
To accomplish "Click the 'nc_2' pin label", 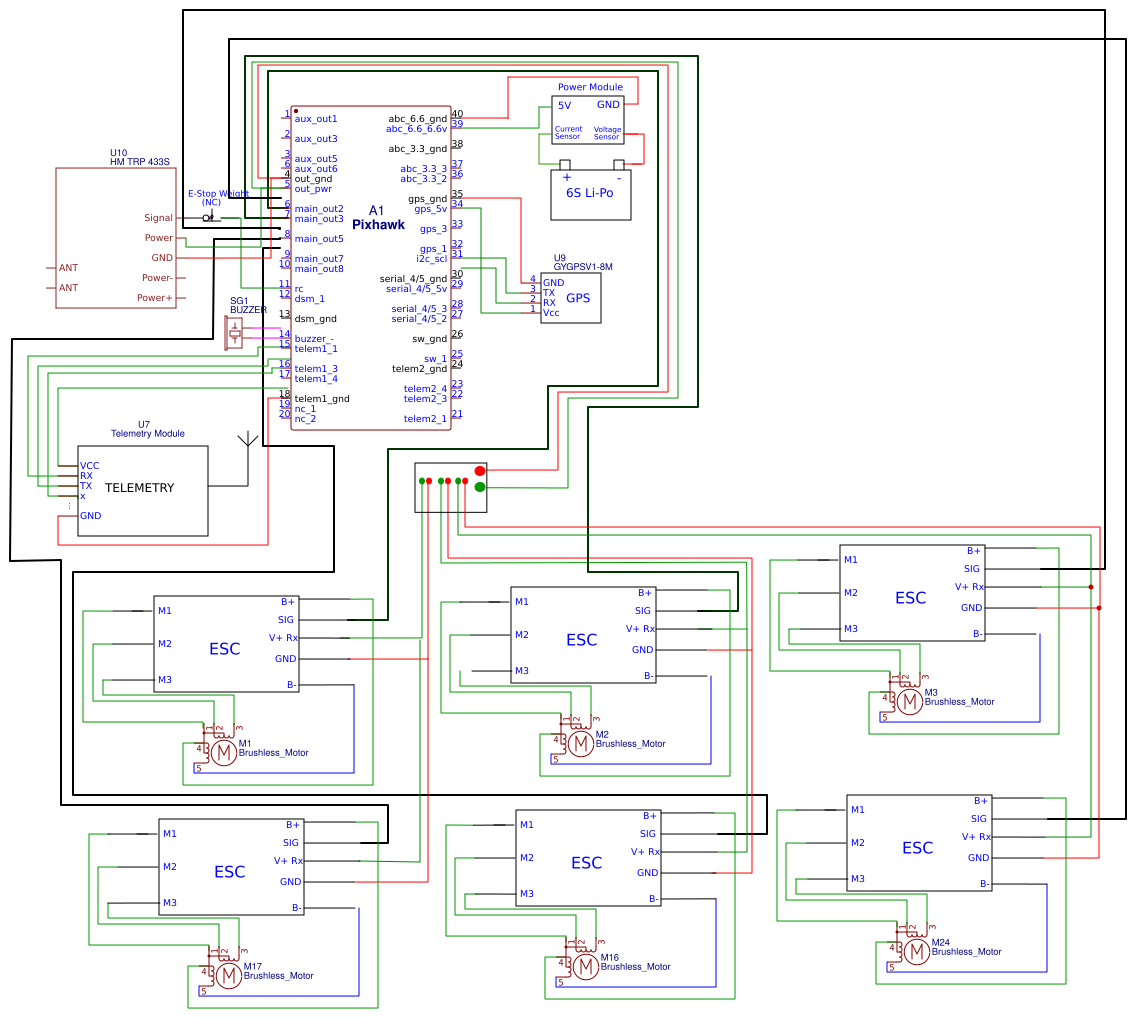I will [305, 419].
